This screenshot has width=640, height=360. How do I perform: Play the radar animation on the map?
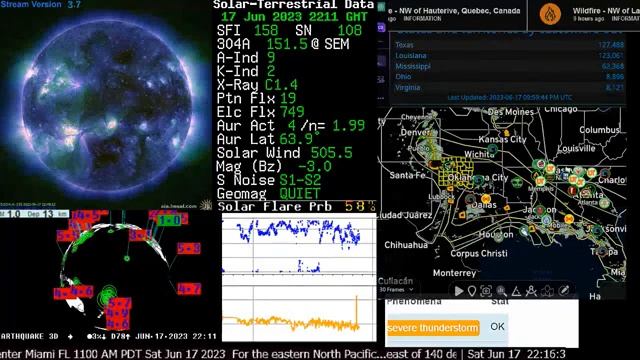coord(459,291)
